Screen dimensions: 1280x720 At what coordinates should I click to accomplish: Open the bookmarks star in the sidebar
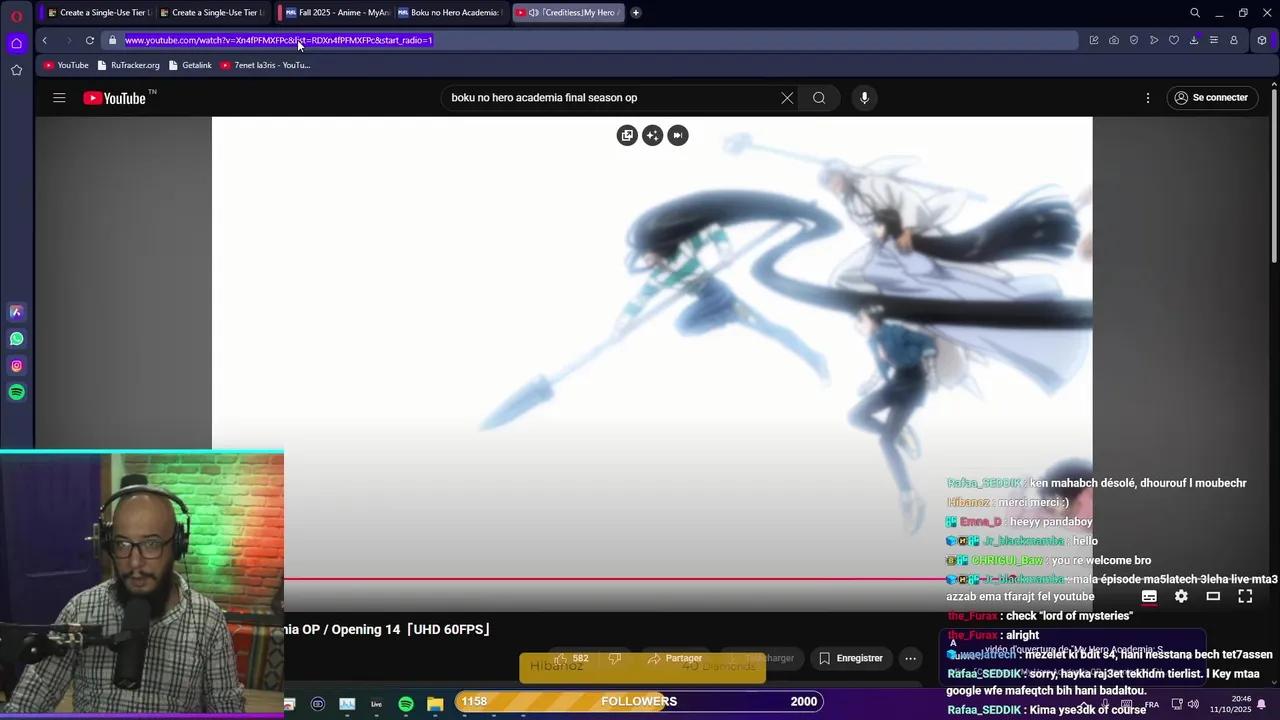pos(16,70)
